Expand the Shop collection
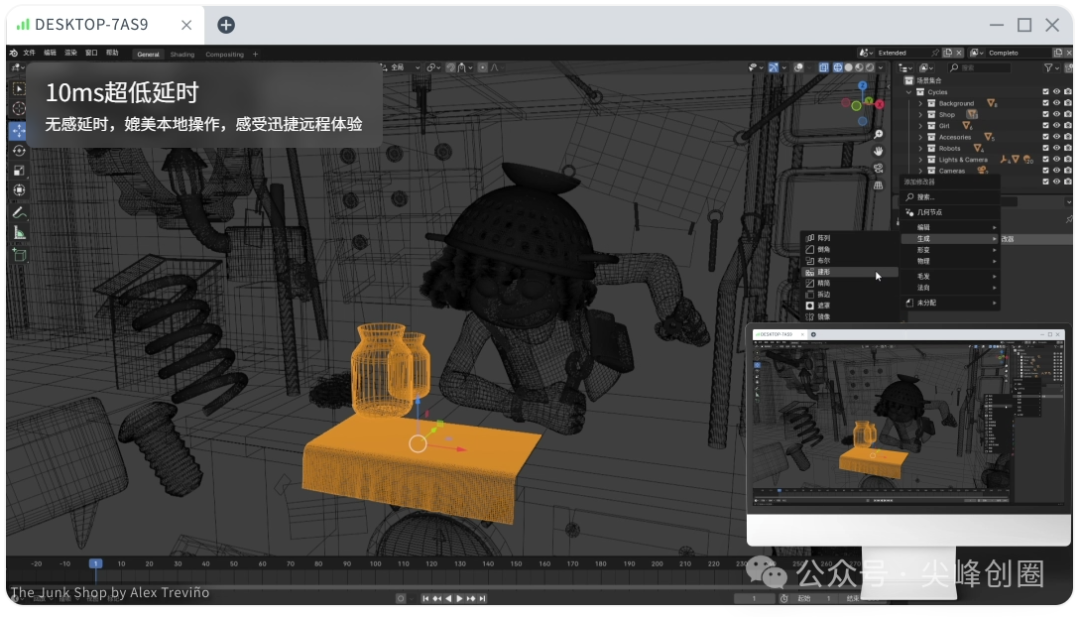Screen dimensions: 1080x617 click(921, 114)
